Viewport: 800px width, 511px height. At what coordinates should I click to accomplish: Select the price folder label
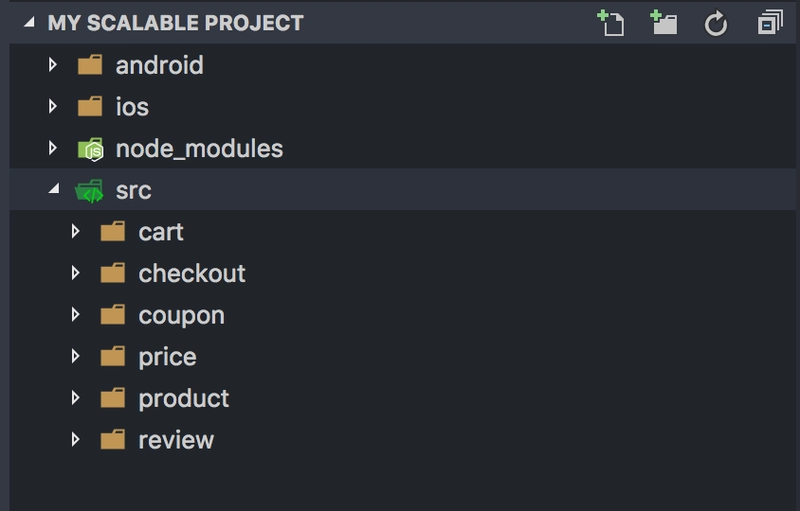(x=167, y=357)
